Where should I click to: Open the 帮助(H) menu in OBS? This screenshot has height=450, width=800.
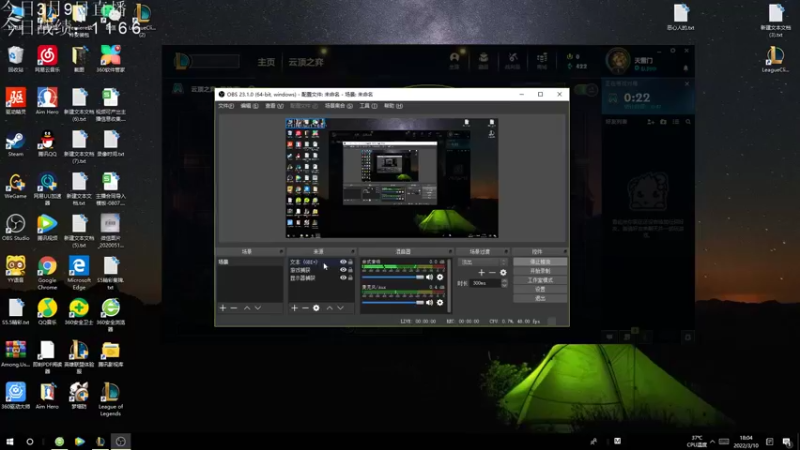(x=393, y=106)
